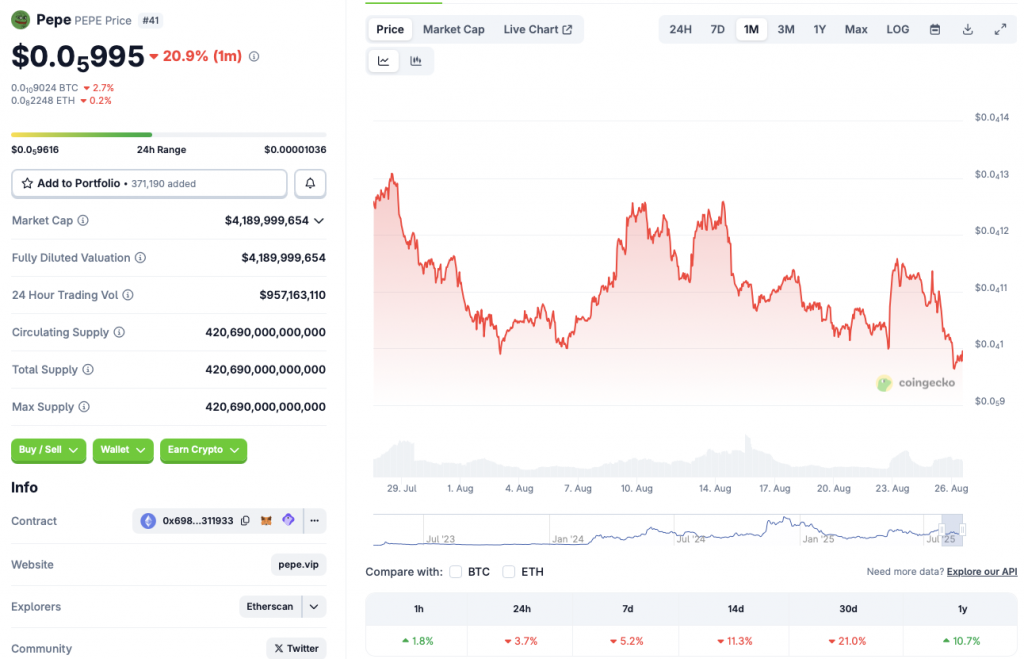Click the purple diamond icon in Contract
1024x659 pixels.
[x=288, y=520]
